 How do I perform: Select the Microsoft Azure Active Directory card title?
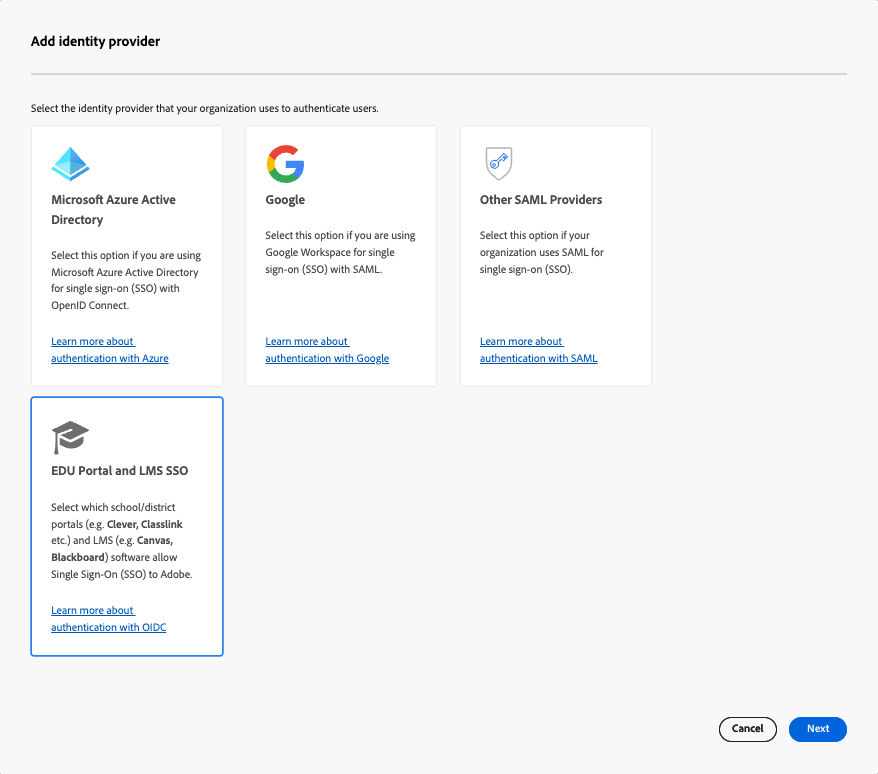click(113, 209)
